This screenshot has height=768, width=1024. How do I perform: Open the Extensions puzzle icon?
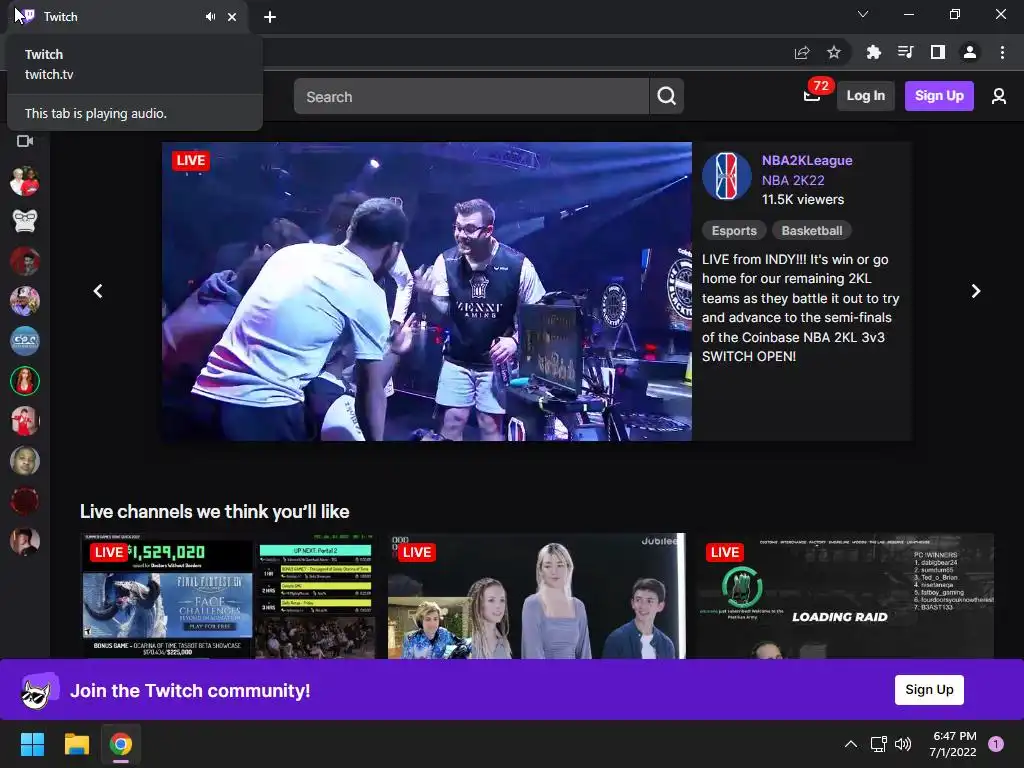click(873, 52)
